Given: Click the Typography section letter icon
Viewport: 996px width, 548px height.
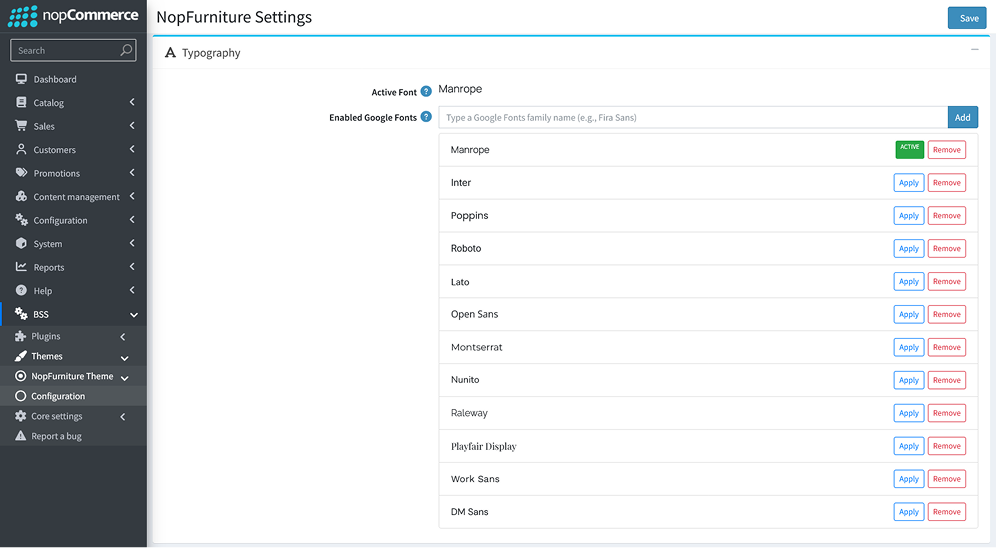Looking at the screenshot, I should (170, 53).
